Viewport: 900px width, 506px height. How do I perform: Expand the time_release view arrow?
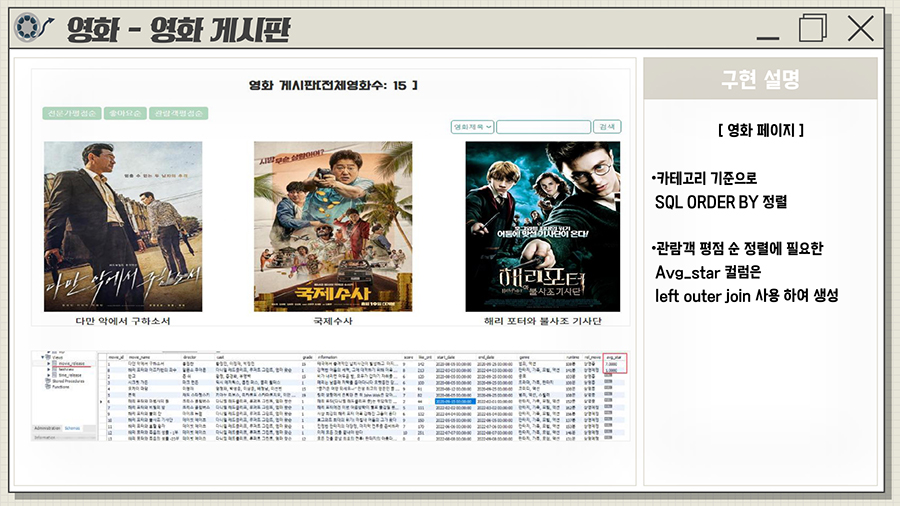tap(49, 375)
